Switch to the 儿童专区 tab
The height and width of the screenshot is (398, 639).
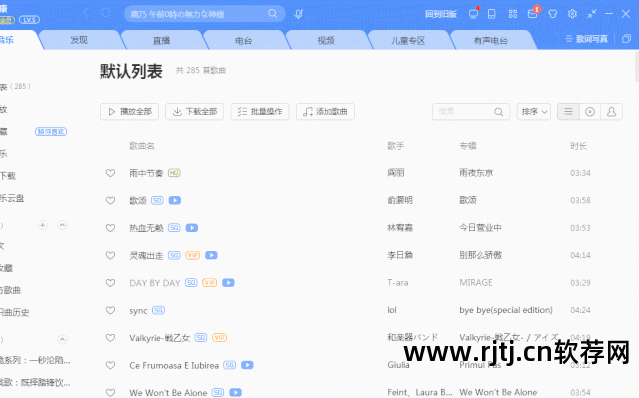[408, 40]
